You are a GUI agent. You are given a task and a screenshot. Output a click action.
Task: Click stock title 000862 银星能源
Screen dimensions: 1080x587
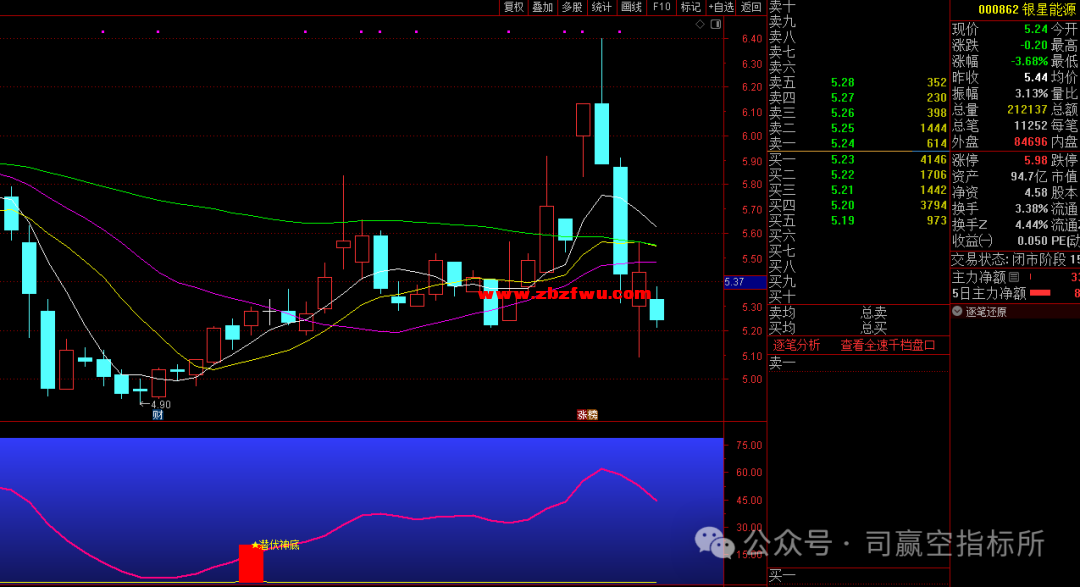(x=1028, y=10)
